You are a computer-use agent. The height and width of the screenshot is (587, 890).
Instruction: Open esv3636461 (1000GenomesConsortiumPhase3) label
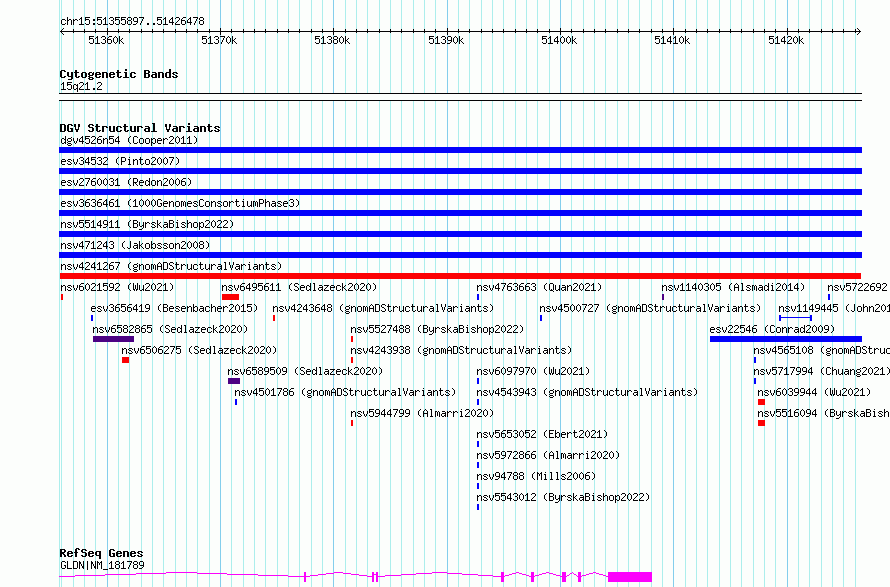click(180, 203)
